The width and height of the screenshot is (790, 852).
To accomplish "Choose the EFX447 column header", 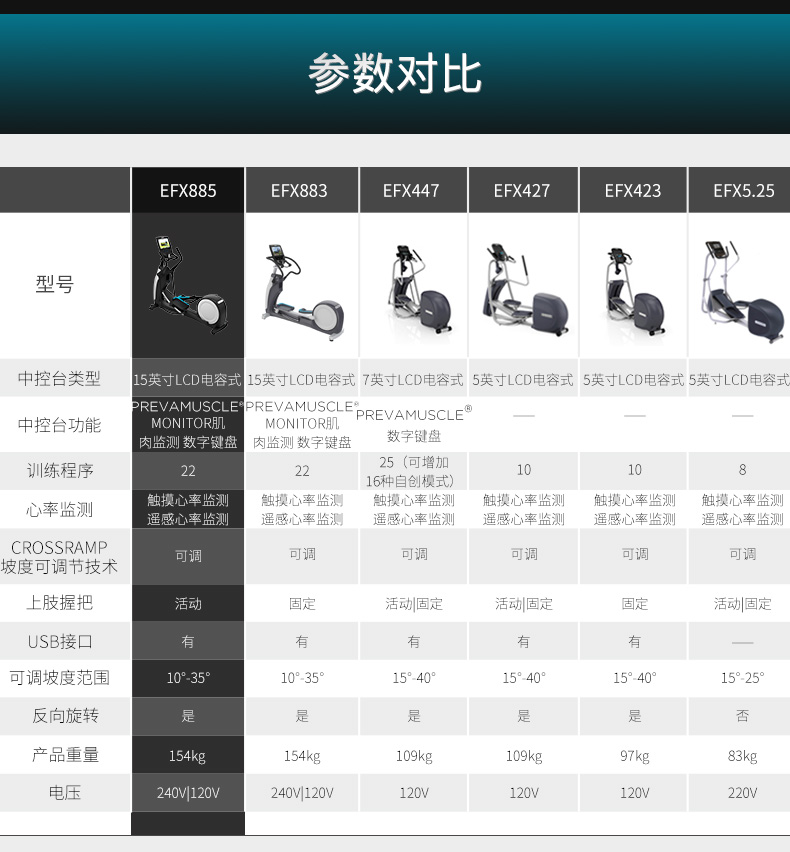I will click(x=411, y=190).
